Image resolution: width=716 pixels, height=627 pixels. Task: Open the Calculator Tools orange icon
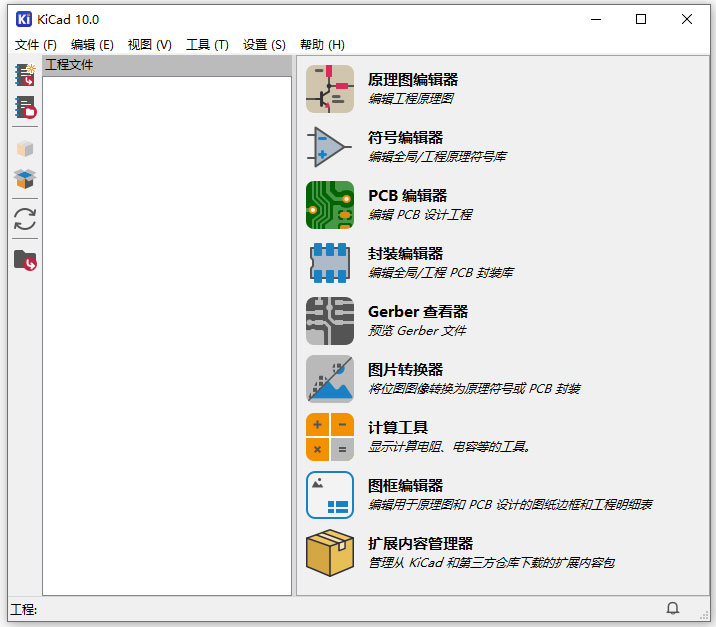point(330,437)
